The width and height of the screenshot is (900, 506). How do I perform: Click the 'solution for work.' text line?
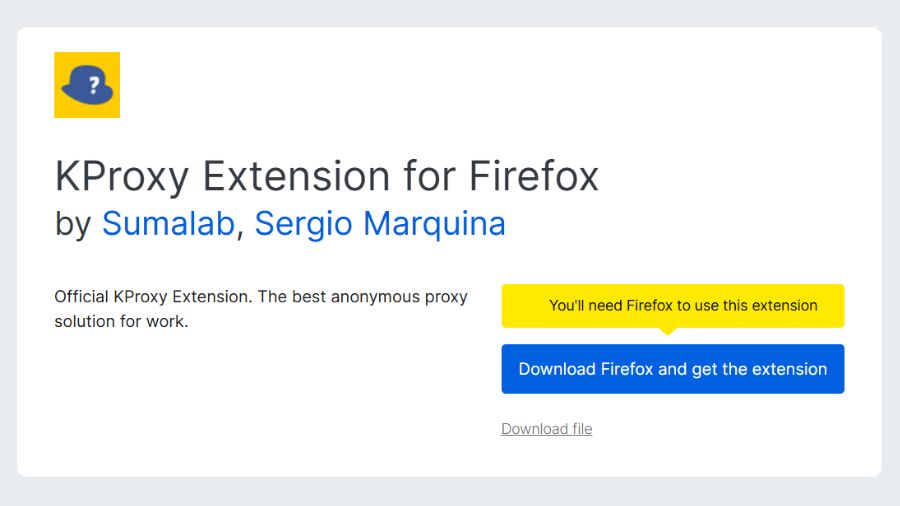(121, 322)
